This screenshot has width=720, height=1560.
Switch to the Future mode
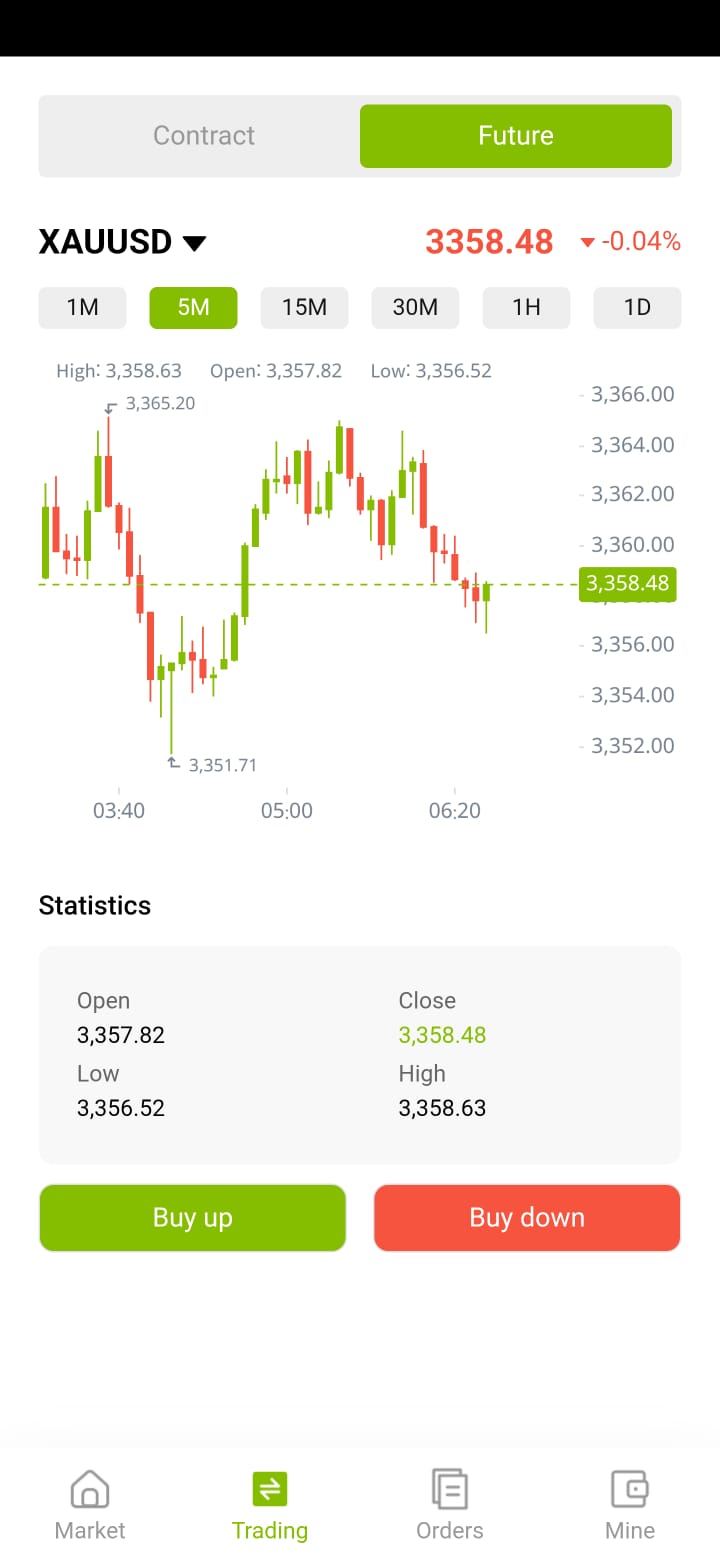(x=516, y=136)
